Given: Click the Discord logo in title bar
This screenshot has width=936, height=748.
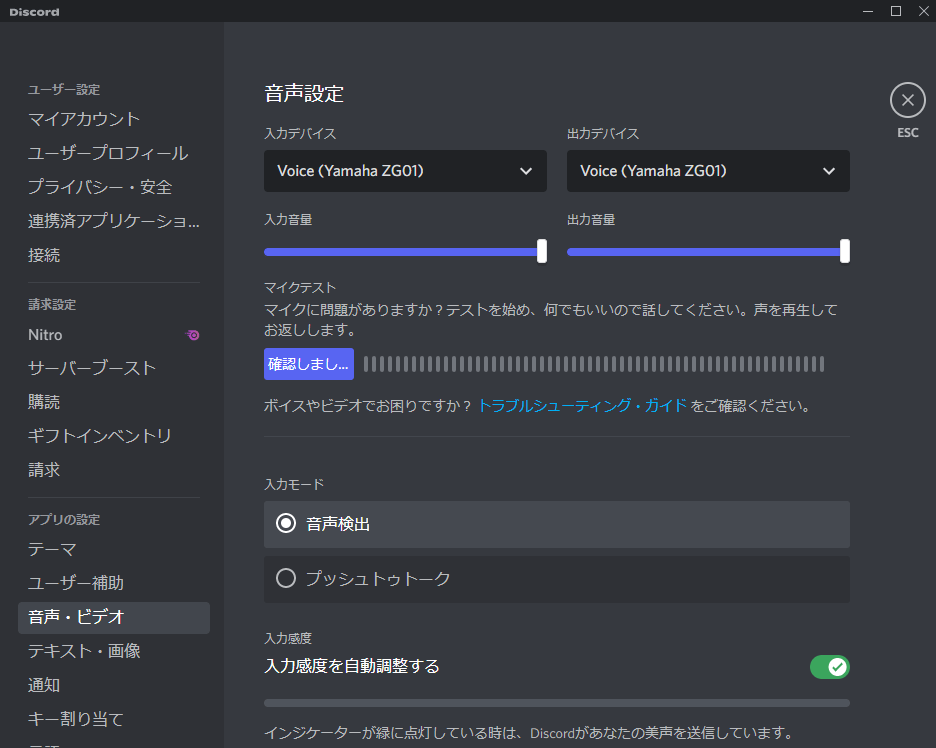Looking at the screenshot, I should pyautogui.click(x=34, y=12).
